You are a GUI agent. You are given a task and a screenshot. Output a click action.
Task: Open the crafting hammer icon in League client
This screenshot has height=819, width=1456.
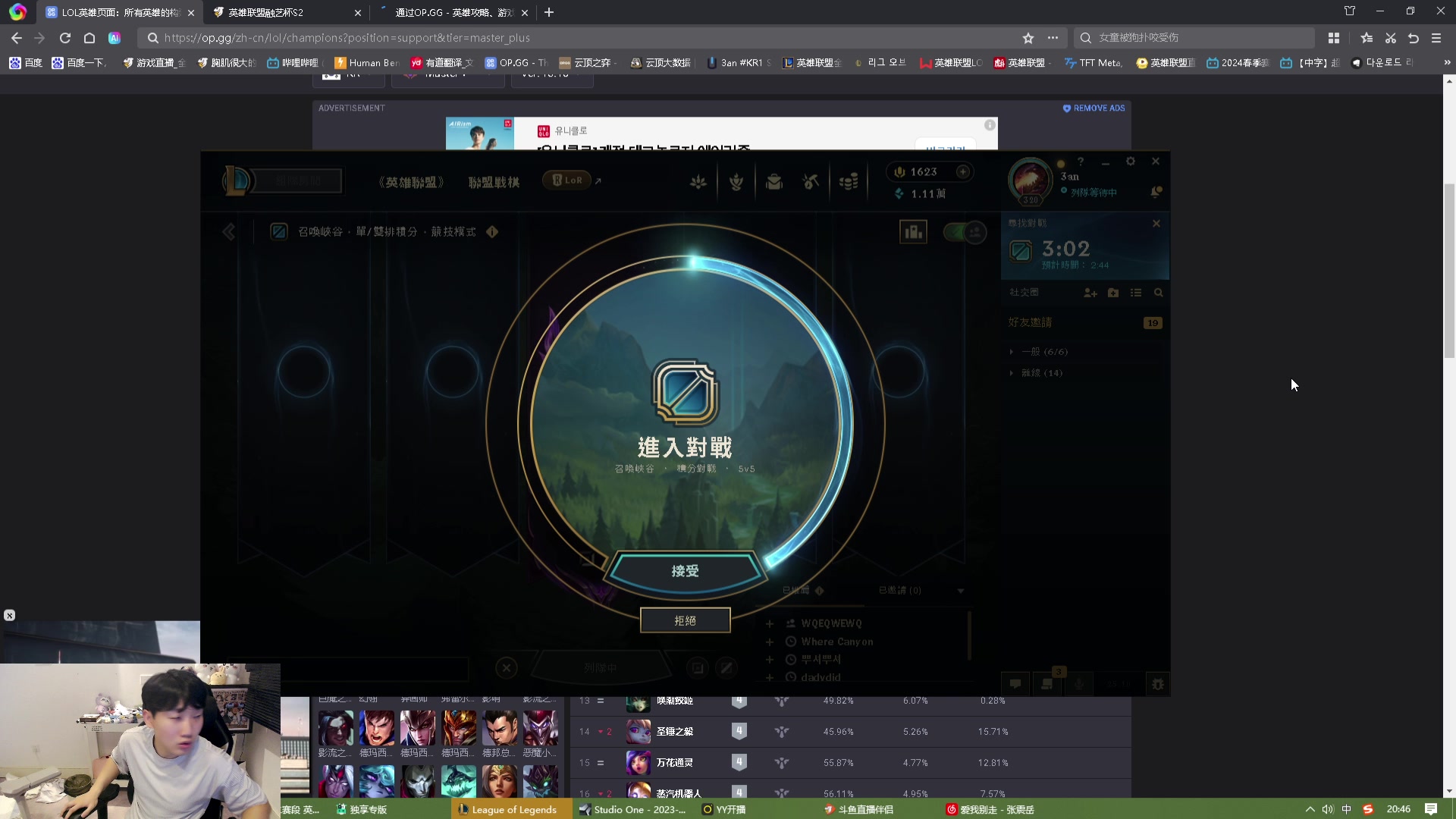811,182
